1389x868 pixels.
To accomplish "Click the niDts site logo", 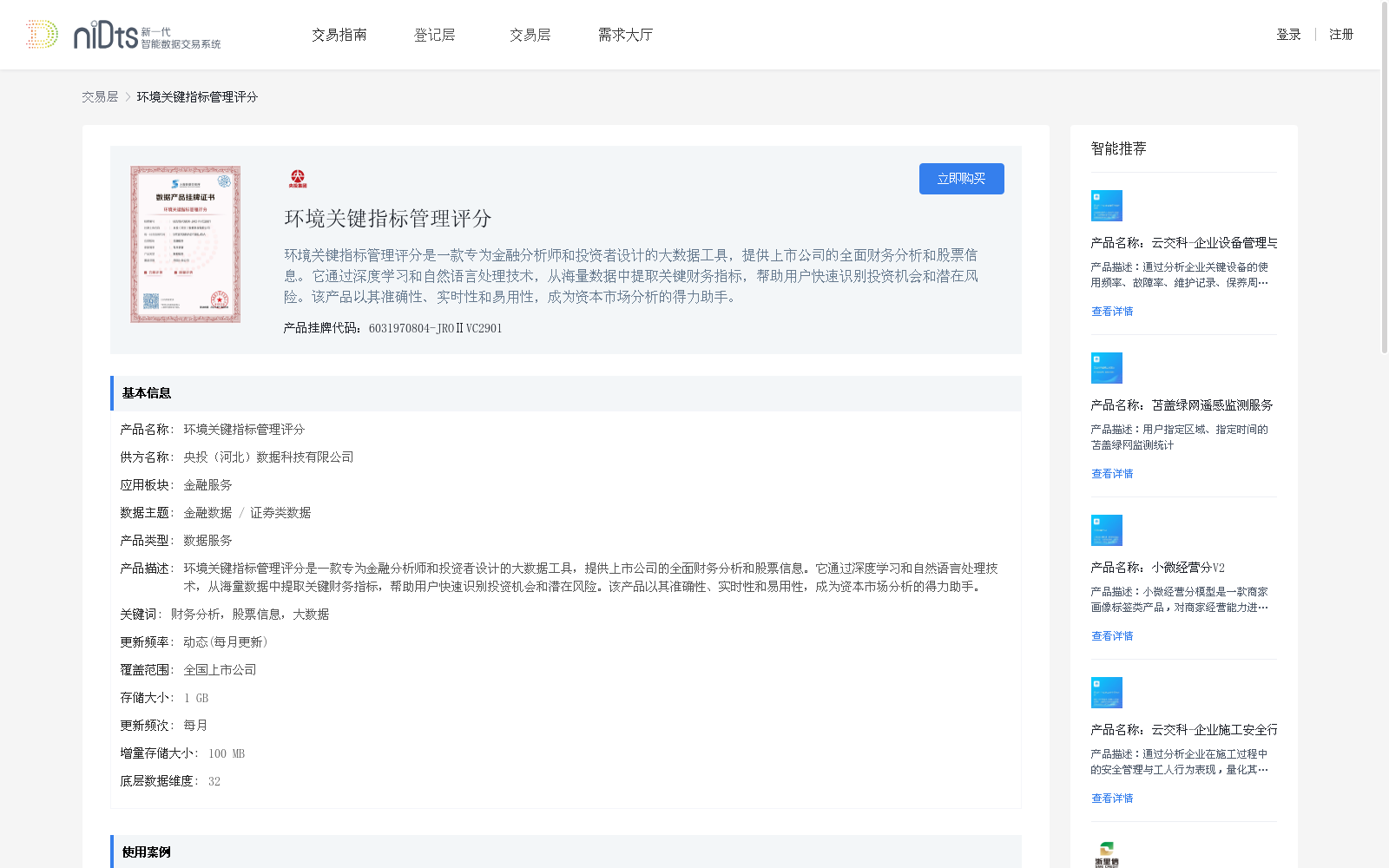I will tap(123, 35).
